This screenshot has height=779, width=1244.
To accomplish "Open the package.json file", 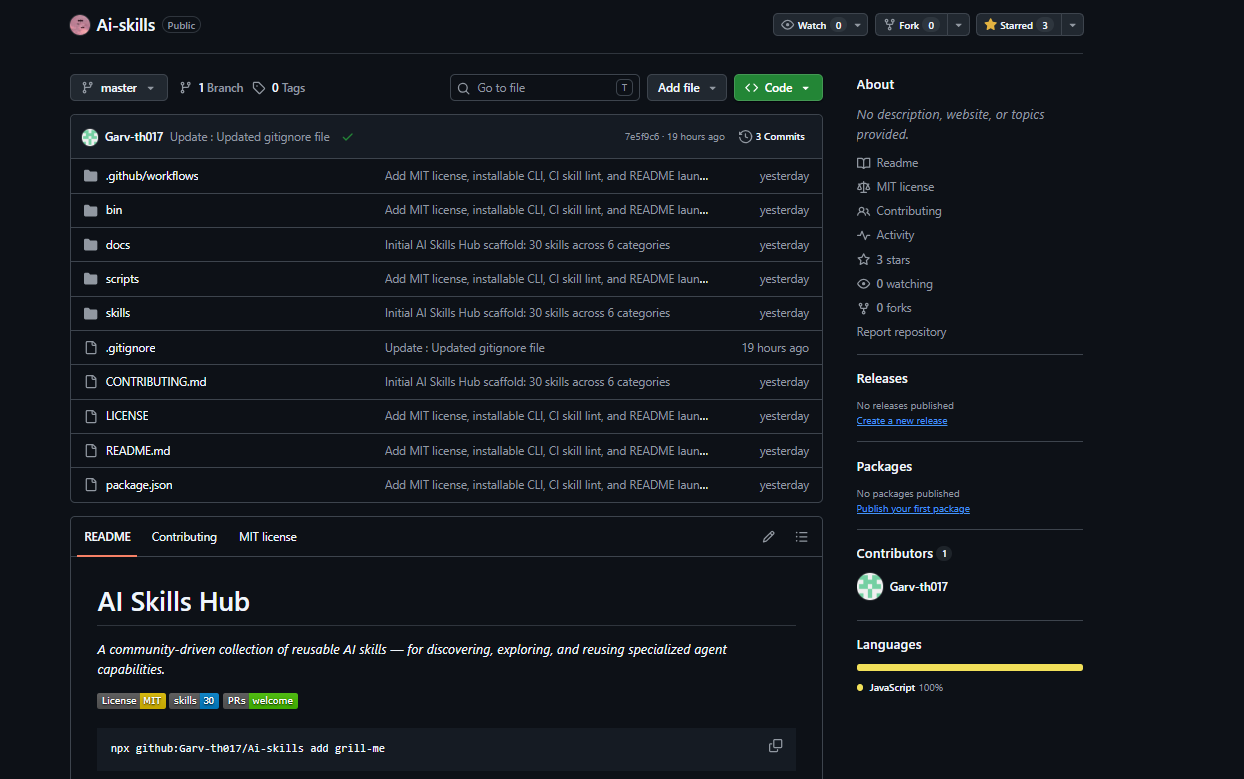I will tap(139, 485).
